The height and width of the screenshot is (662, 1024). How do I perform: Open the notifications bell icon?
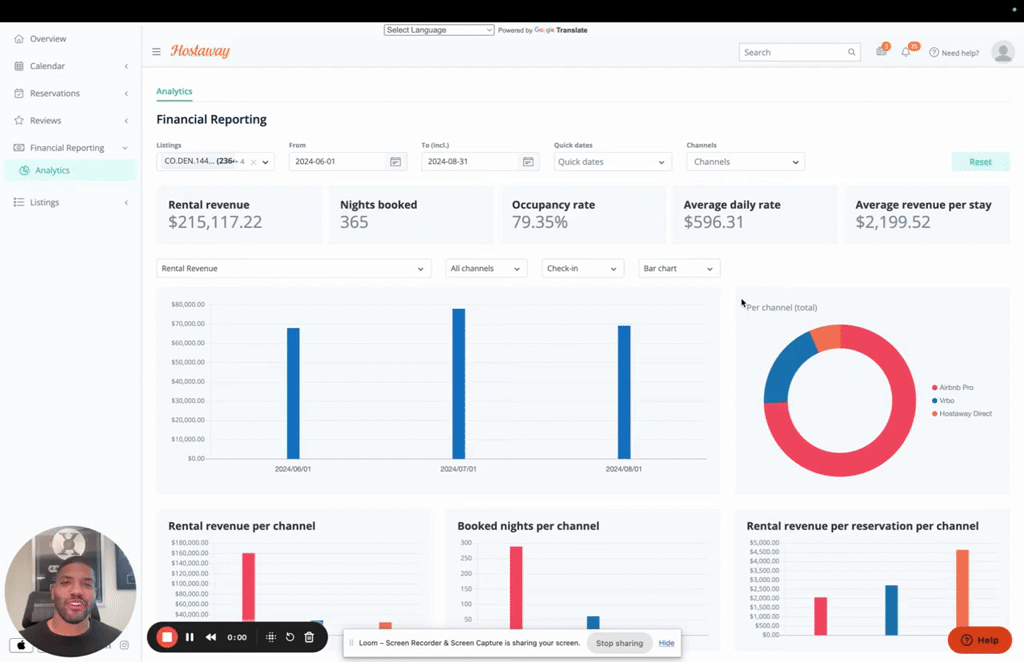pyautogui.click(x=906, y=52)
